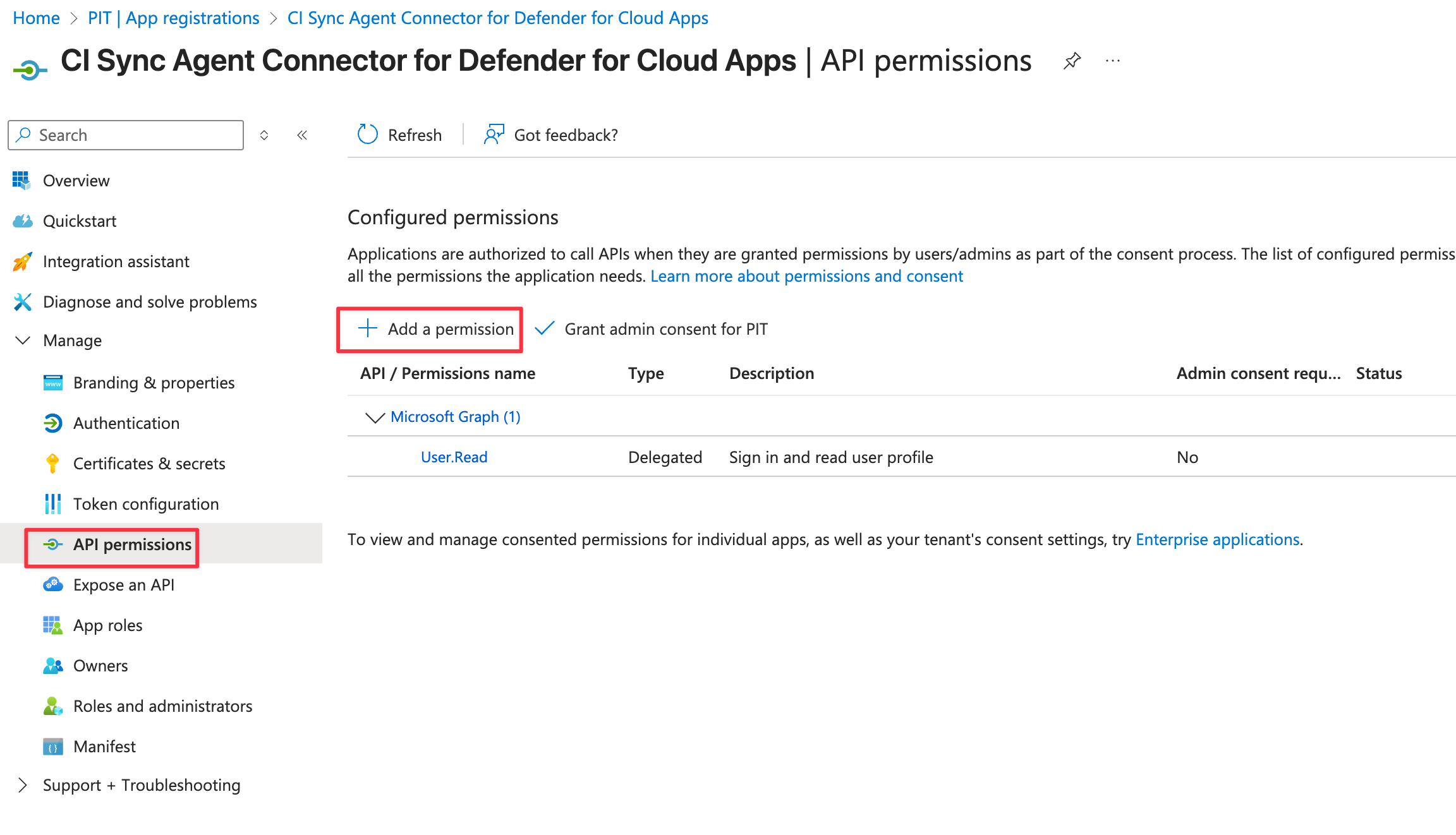Open the Microsoft Graph (1) API link

(456, 417)
